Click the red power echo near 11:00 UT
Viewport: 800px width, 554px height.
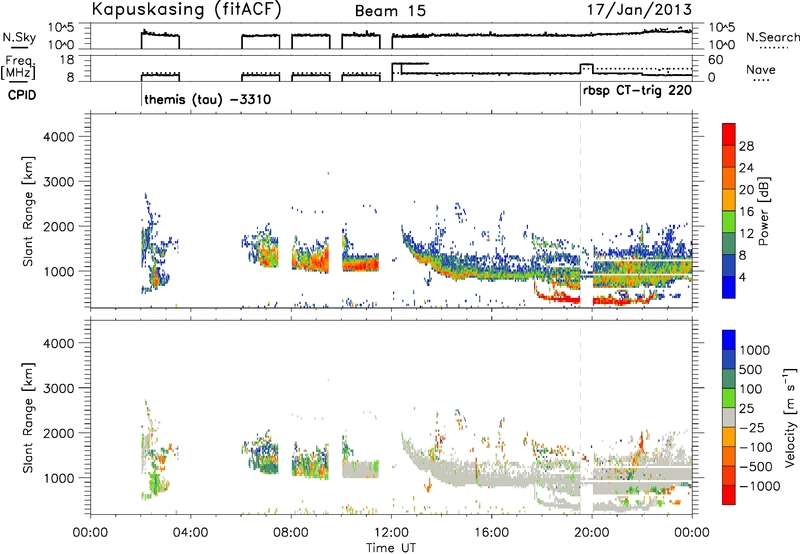click(x=361, y=265)
